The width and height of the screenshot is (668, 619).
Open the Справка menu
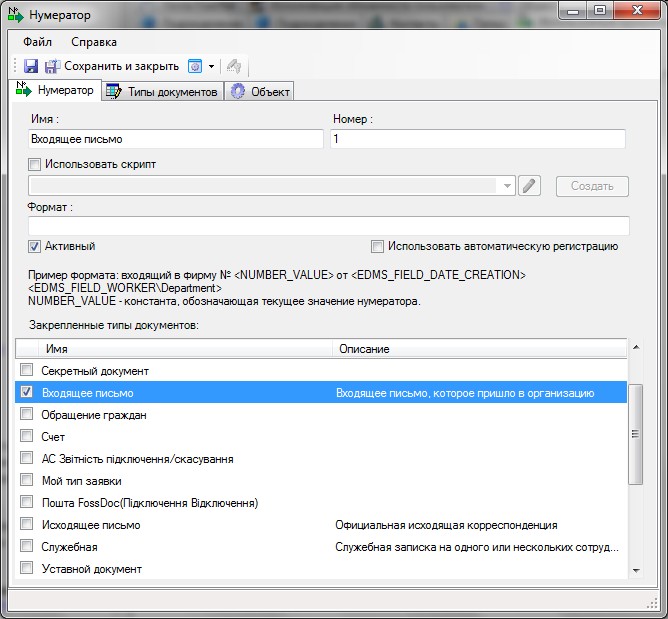(94, 42)
